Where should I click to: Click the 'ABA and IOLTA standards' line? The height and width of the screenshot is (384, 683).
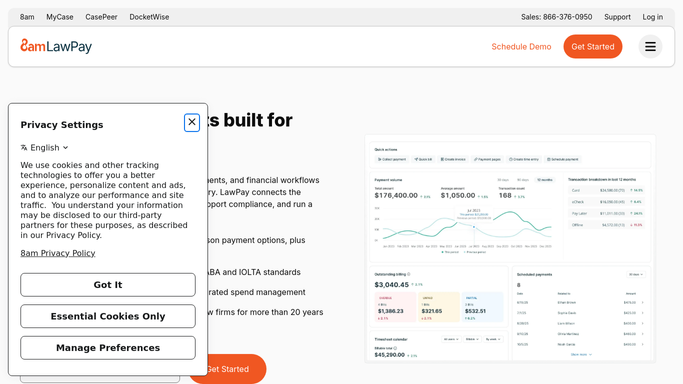[x=254, y=272]
